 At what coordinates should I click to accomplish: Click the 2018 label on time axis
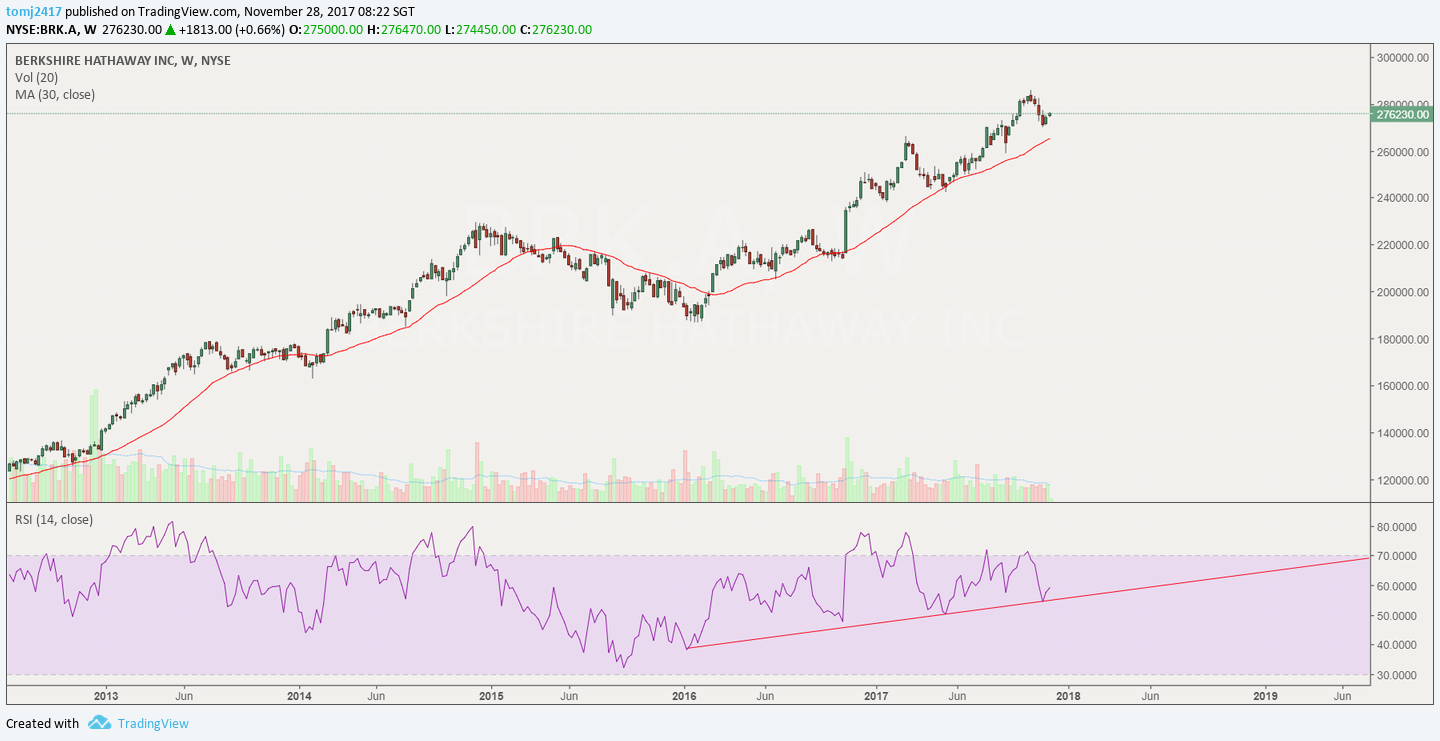pos(1069,695)
